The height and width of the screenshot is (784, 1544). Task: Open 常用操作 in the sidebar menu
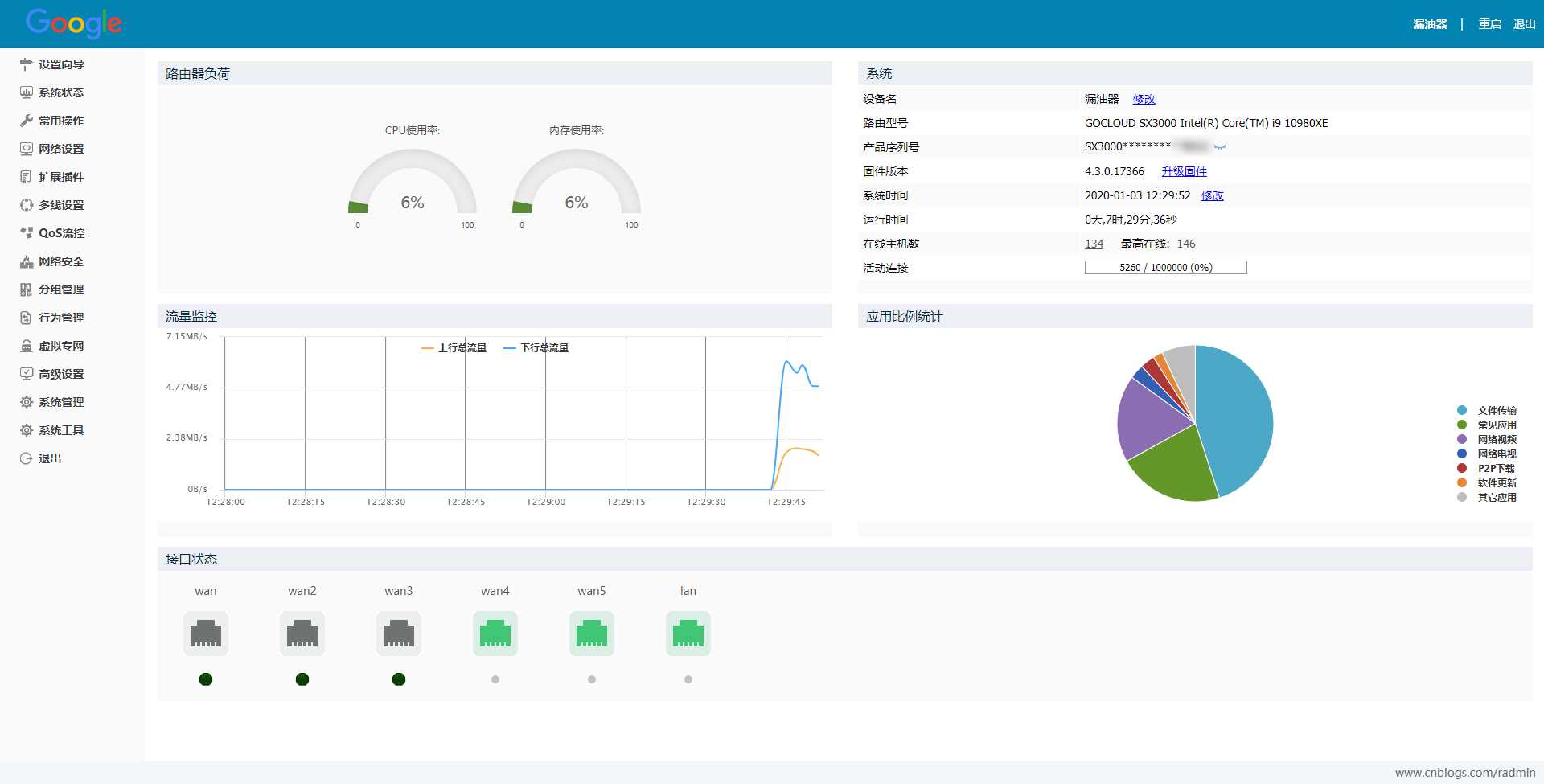point(61,121)
